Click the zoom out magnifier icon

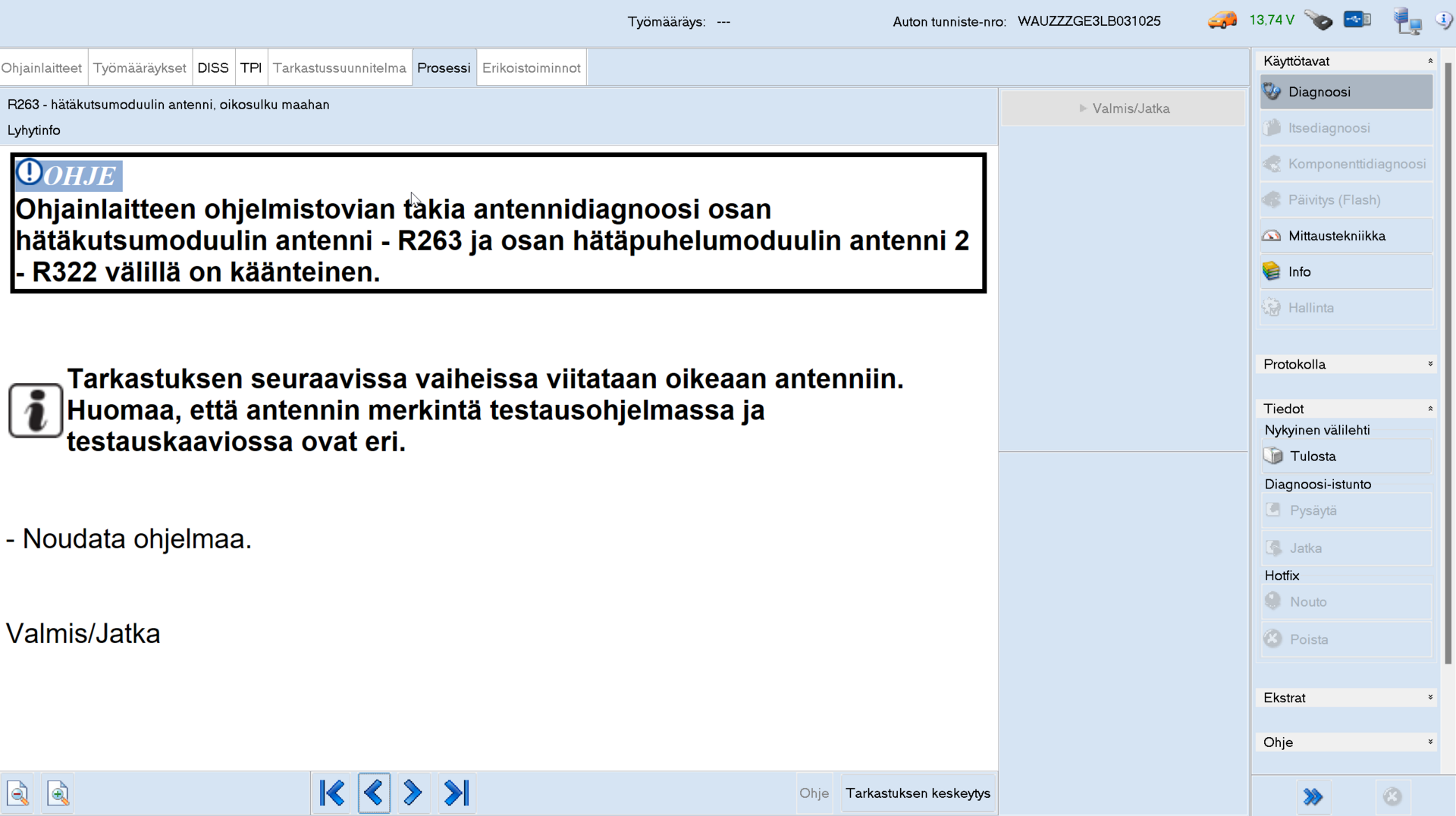[18, 793]
